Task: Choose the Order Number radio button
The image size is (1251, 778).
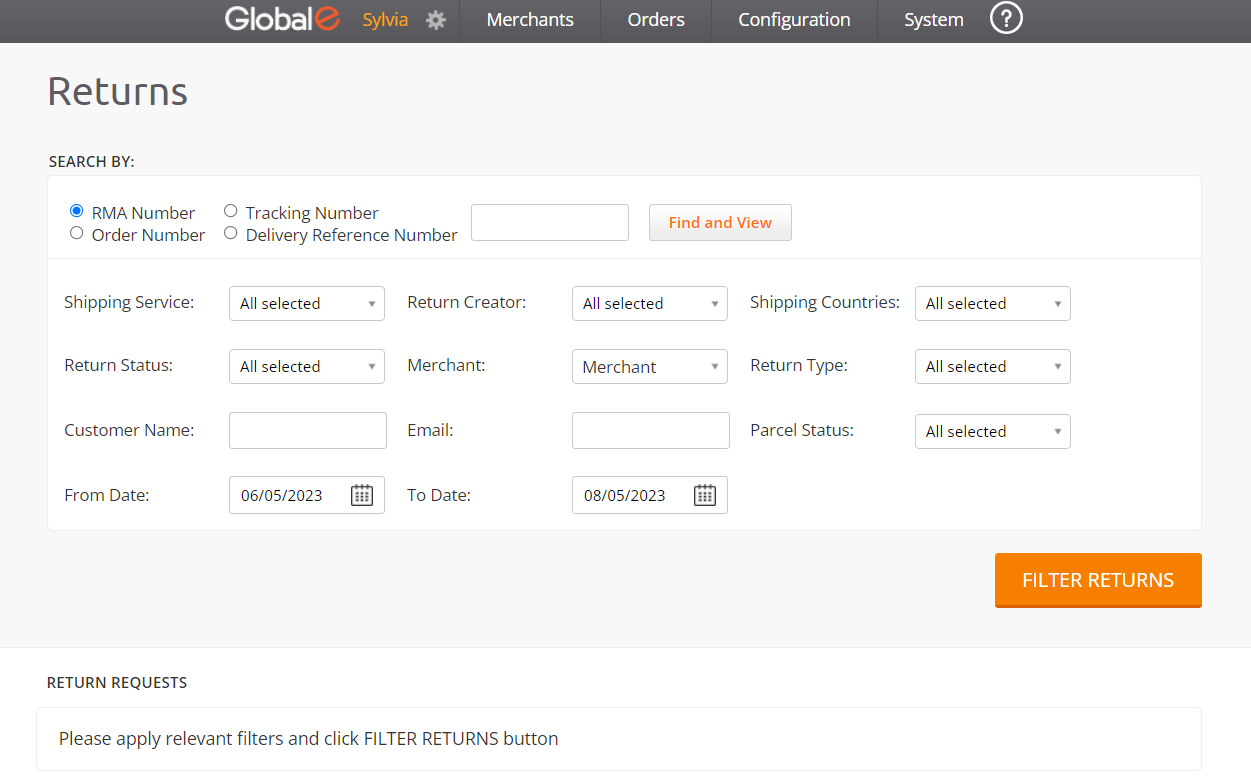Action: (77, 233)
